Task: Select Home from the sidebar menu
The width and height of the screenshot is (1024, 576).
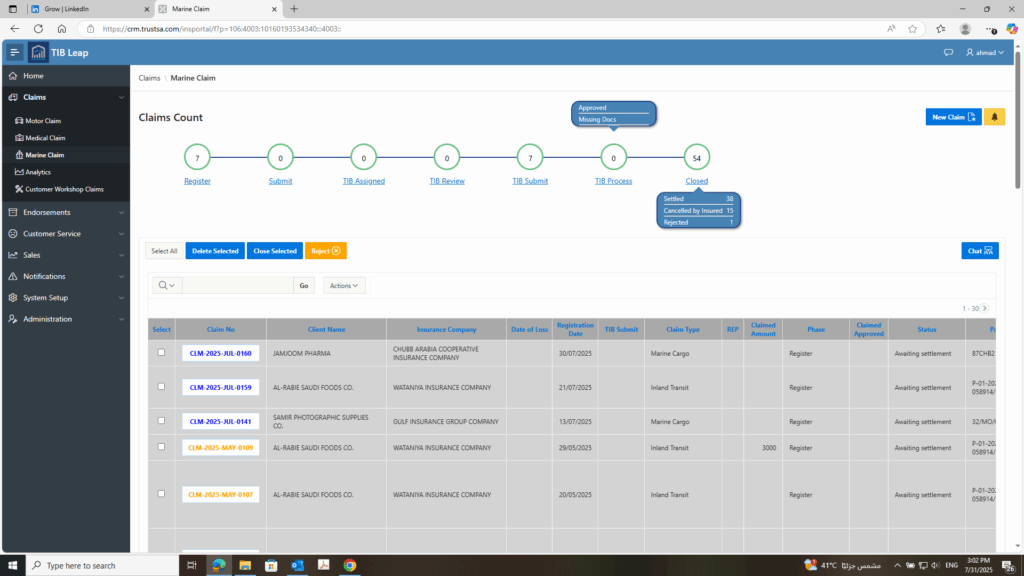Action: (x=35, y=75)
